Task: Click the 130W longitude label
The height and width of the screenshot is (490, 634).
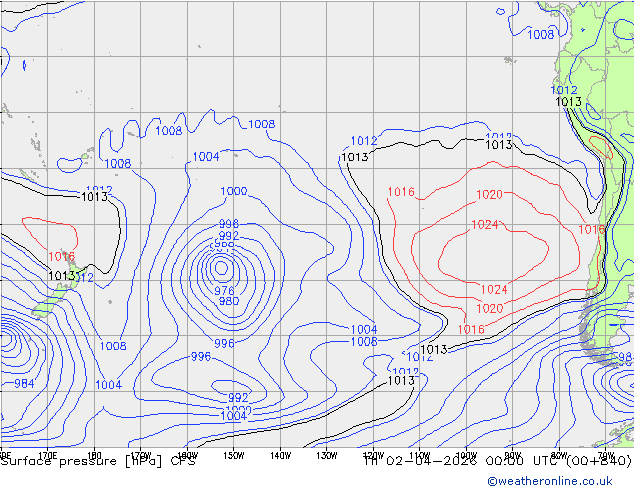Action: click(327, 456)
